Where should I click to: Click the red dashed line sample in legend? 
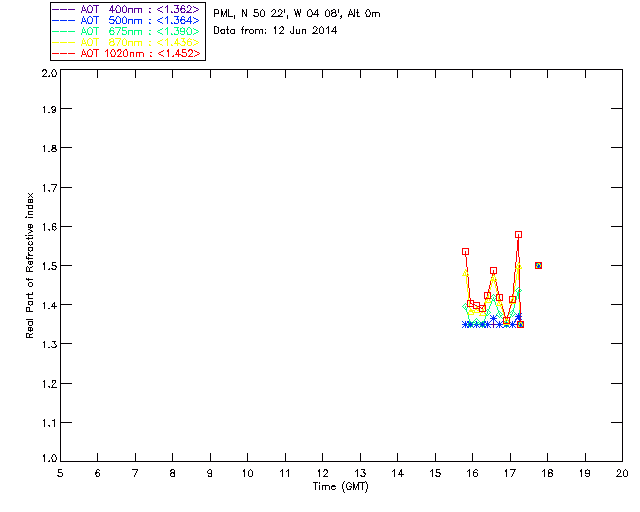pos(64,53)
